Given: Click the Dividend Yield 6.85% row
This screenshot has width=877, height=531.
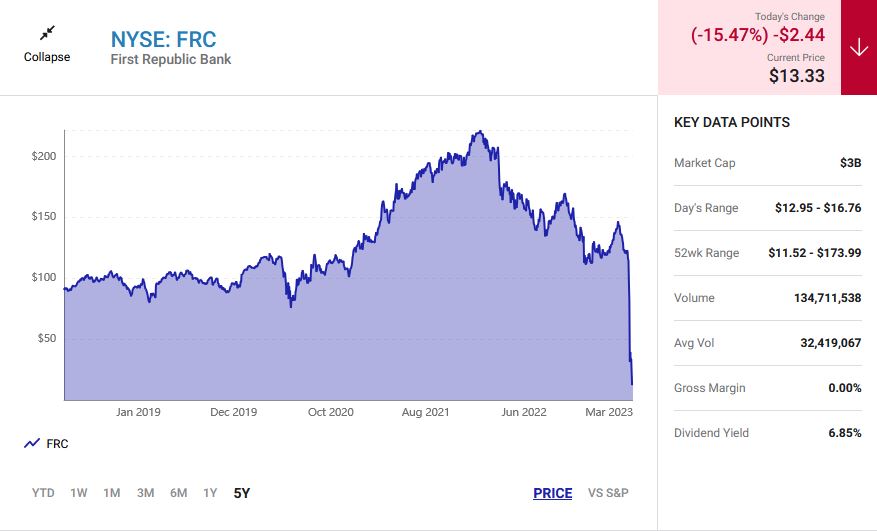Looking at the screenshot, I should point(767,433).
